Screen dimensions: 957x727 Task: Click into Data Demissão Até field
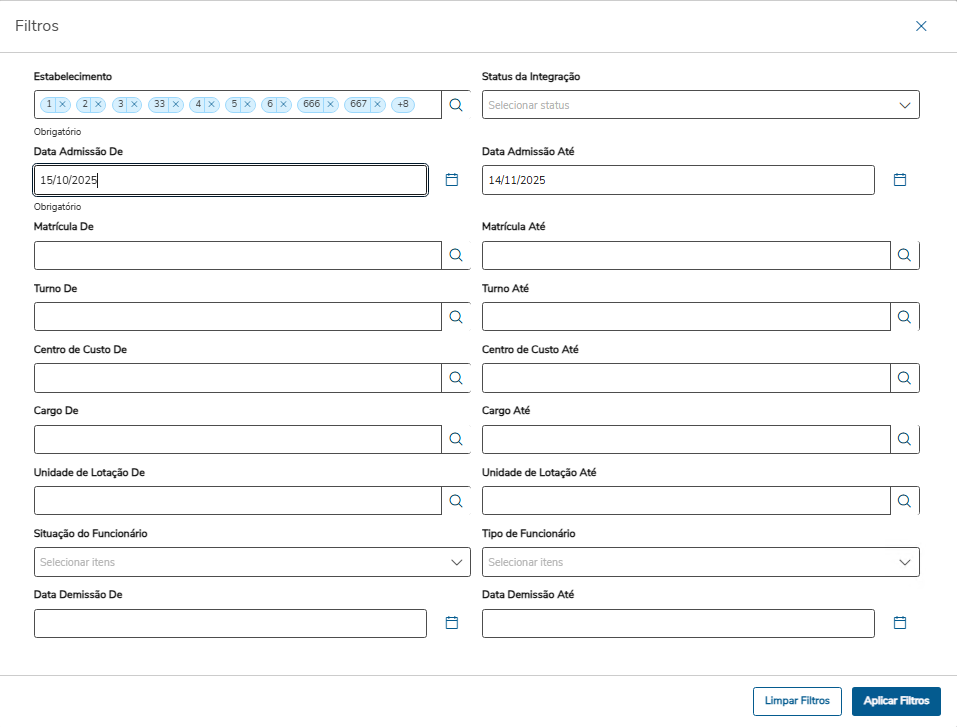678,623
